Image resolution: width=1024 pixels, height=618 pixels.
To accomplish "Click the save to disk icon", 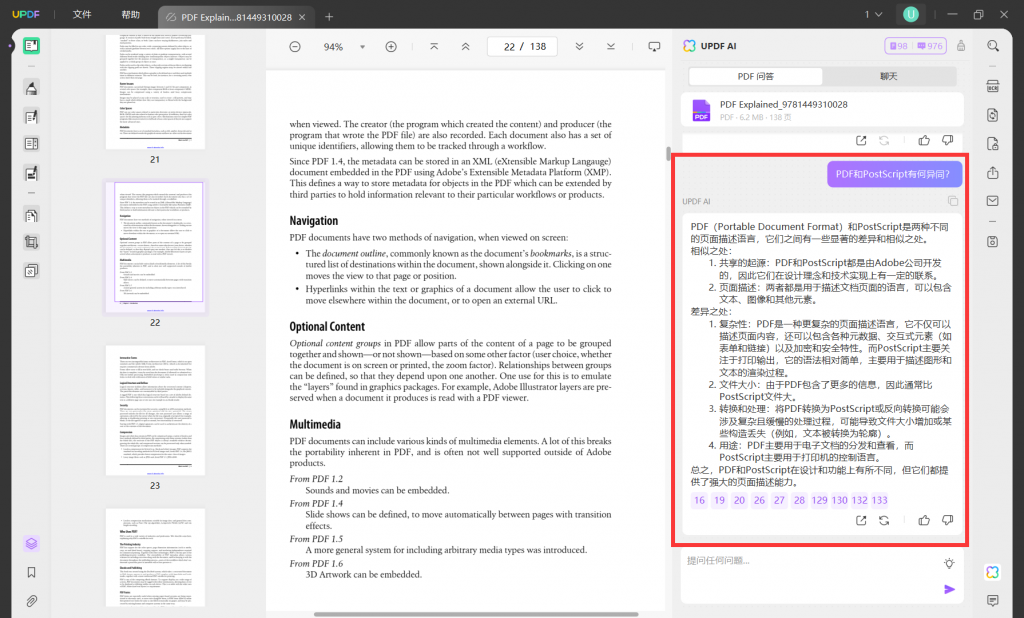I will (993, 242).
